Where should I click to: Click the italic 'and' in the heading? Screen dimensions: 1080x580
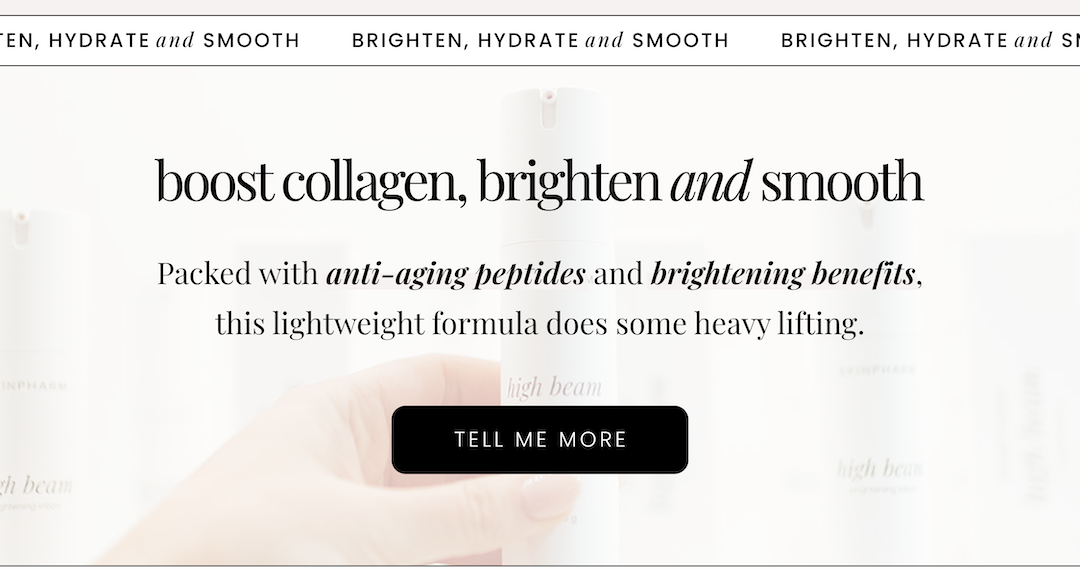711,181
